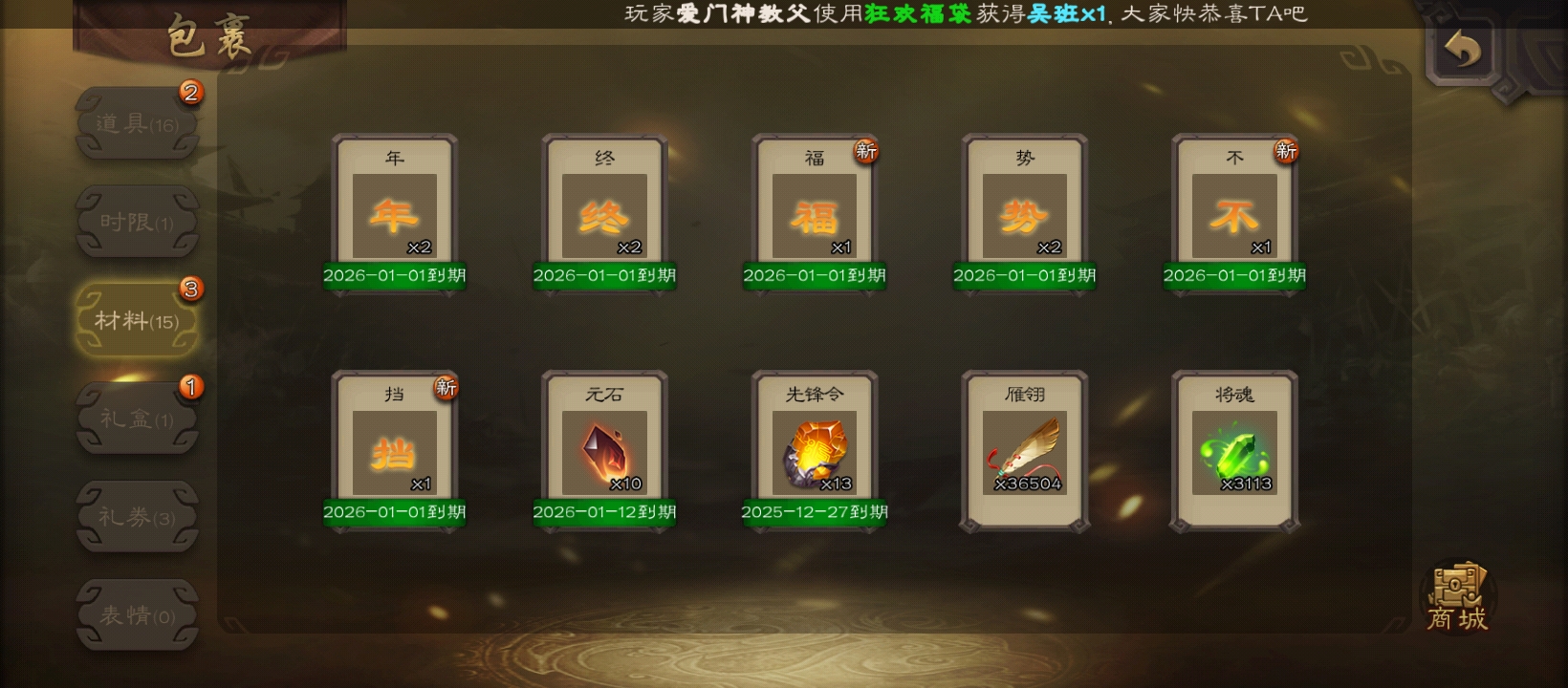The width and height of the screenshot is (1568, 688).
Task: Select the 材料 materials tab
Action: (x=137, y=320)
